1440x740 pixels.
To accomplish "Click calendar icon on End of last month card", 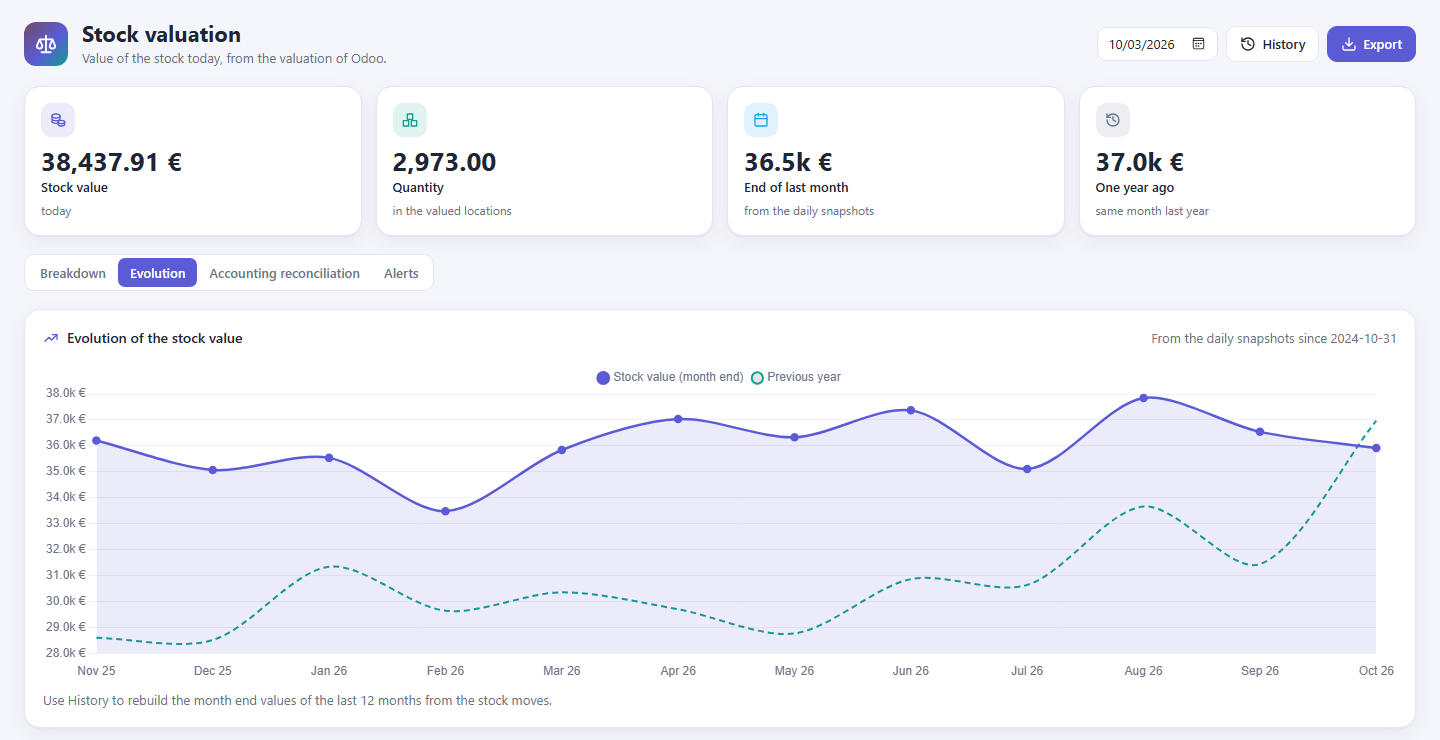I will click(761, 120).
